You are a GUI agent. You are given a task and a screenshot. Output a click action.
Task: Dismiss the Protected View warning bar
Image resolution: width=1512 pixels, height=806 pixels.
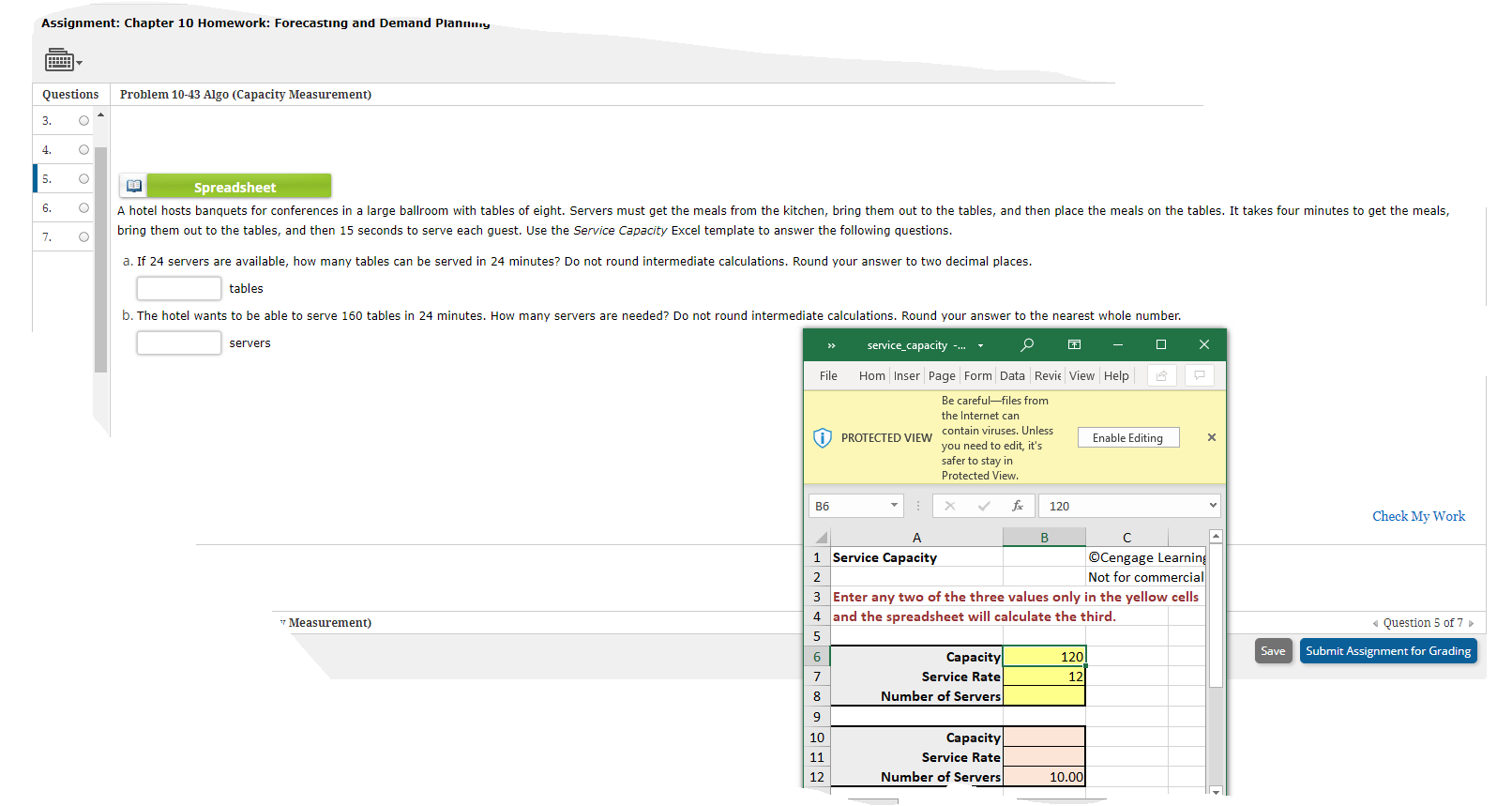tap(1211, 437)
